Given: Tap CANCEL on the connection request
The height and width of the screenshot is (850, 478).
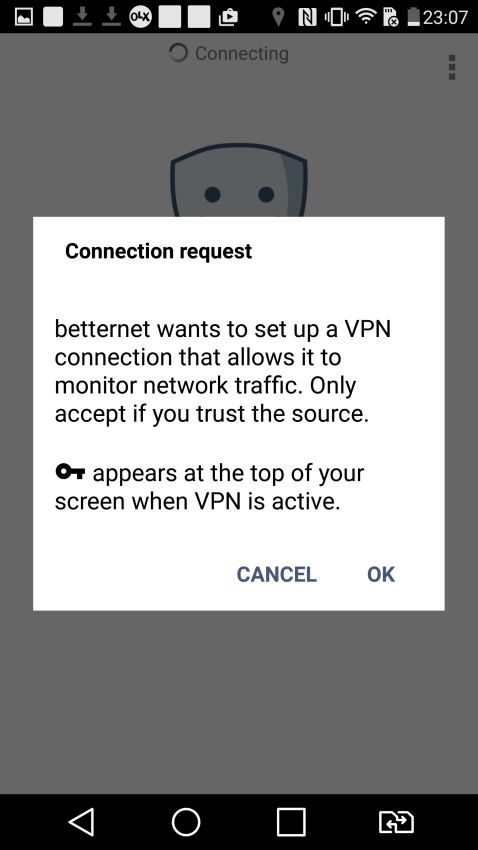Looking at the screenshot, I should [x=276, y=575].
